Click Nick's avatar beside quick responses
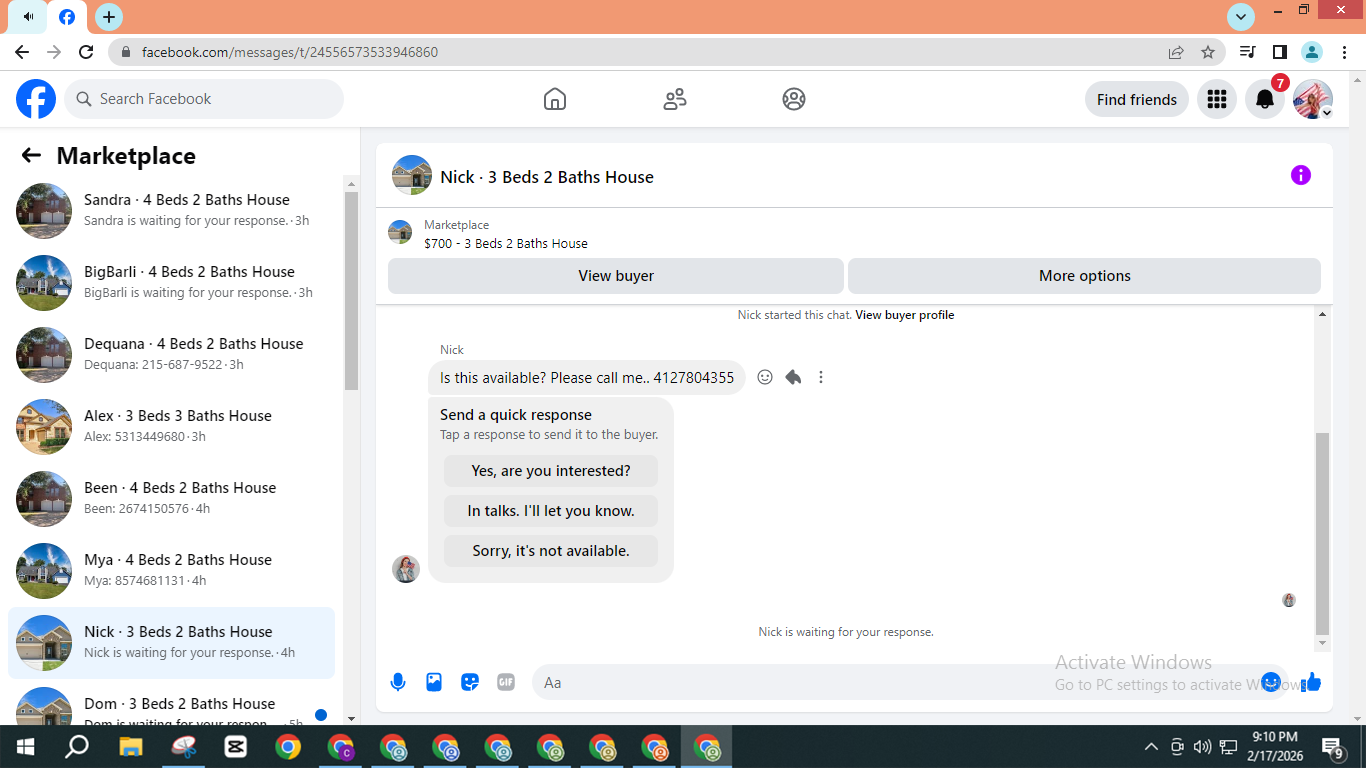The width and height of the screenshot is (1366, 768). pyautogui.click(x=406, y=569)
